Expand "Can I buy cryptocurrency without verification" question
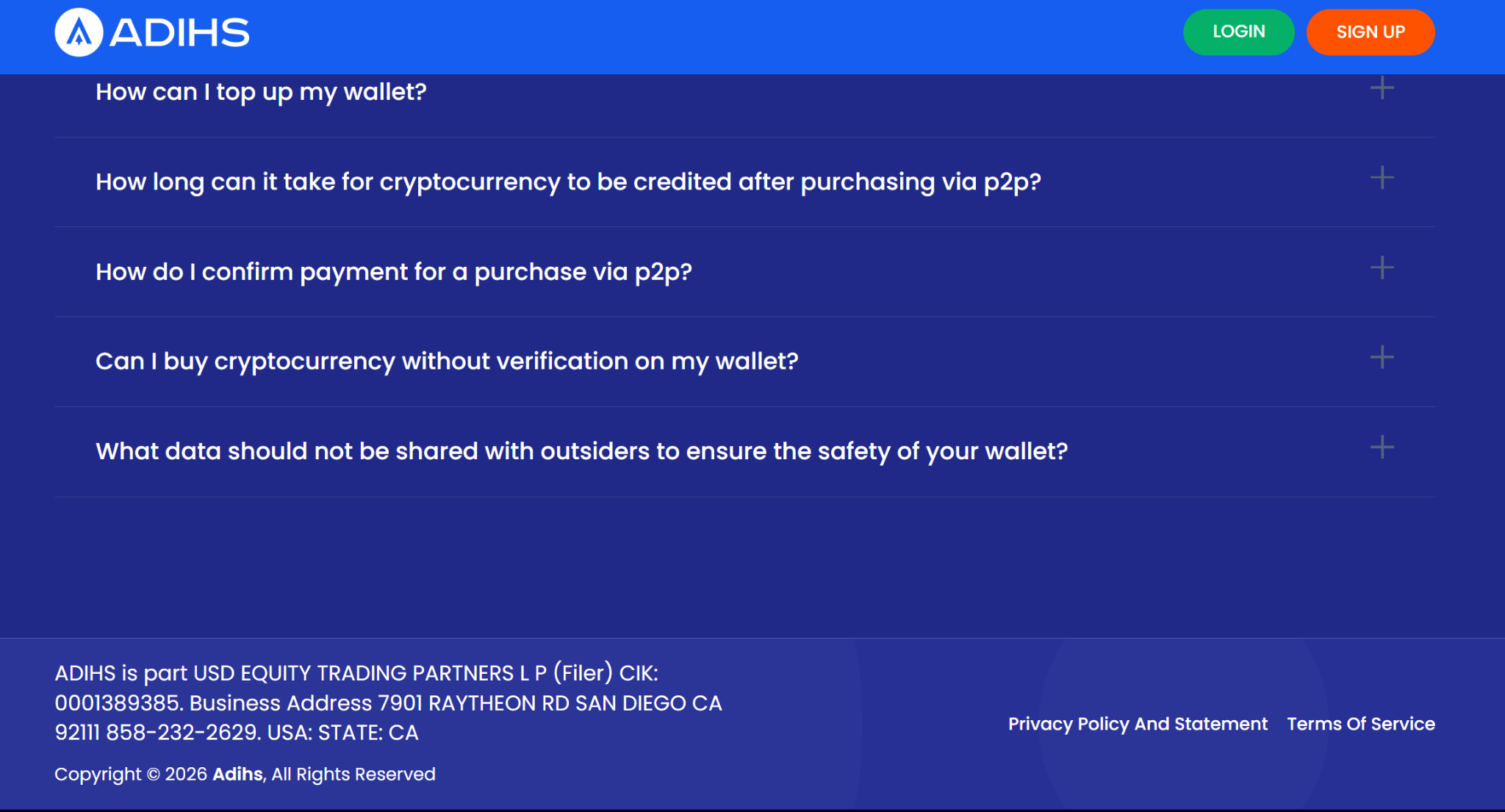 447,362
